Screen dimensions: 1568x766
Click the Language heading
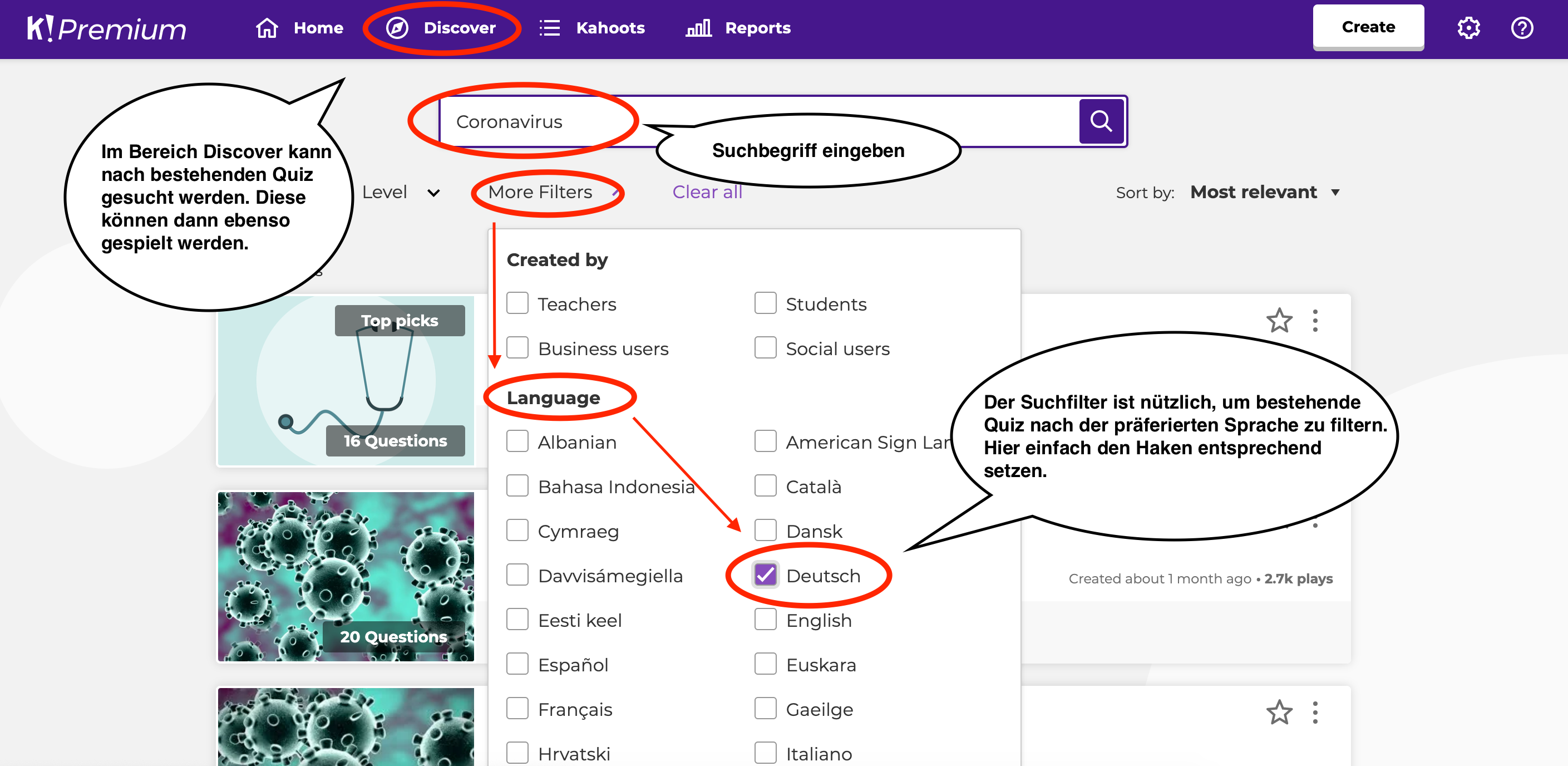553,397
